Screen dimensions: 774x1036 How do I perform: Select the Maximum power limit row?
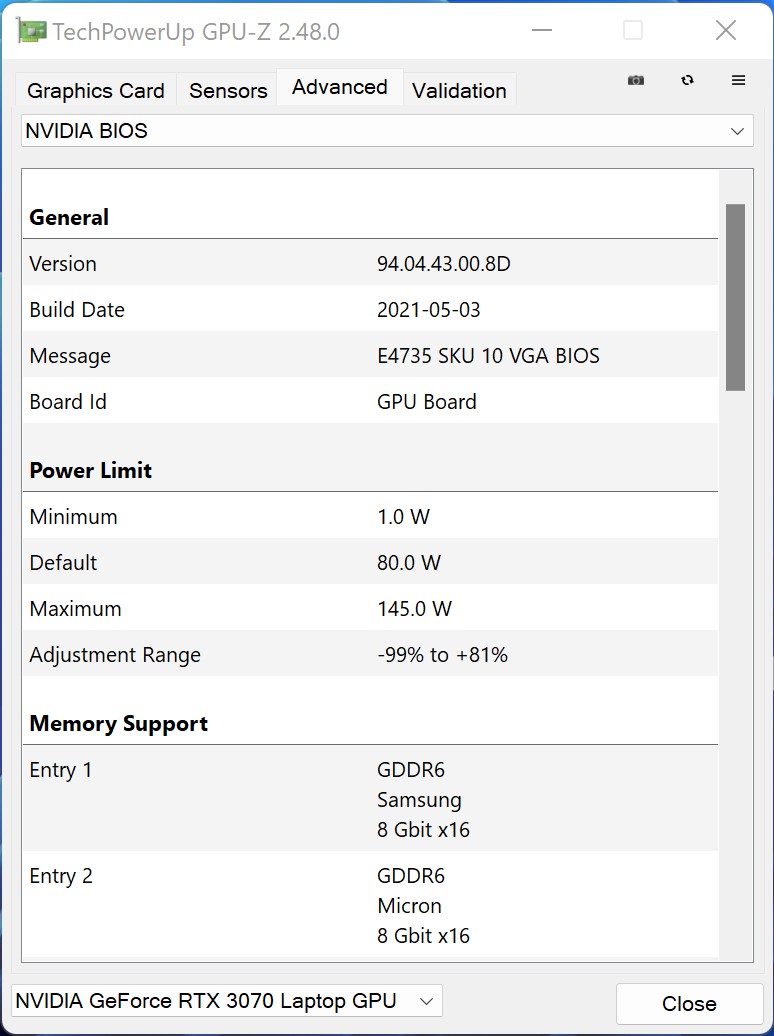[x=370, y=609]
